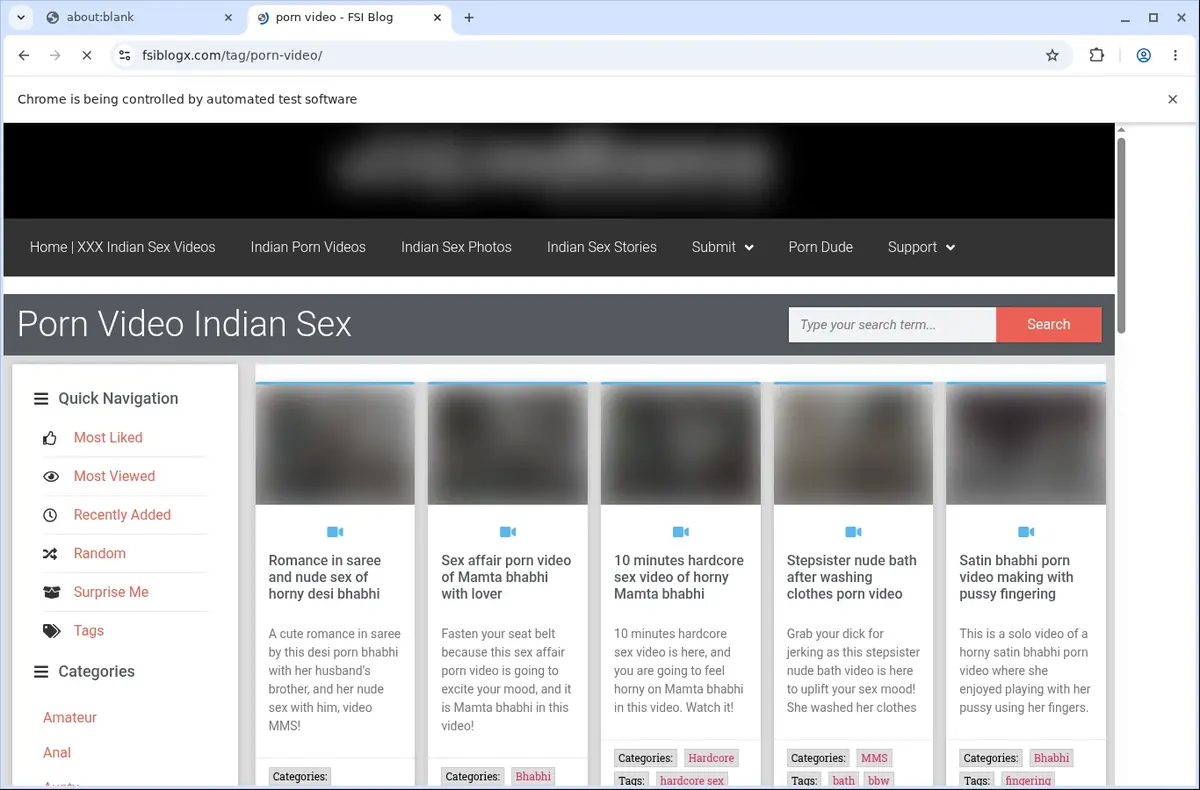Click the red Search button
Image resolution: width=1200 pixels, height=790 pixels.
pos(1048,325)
